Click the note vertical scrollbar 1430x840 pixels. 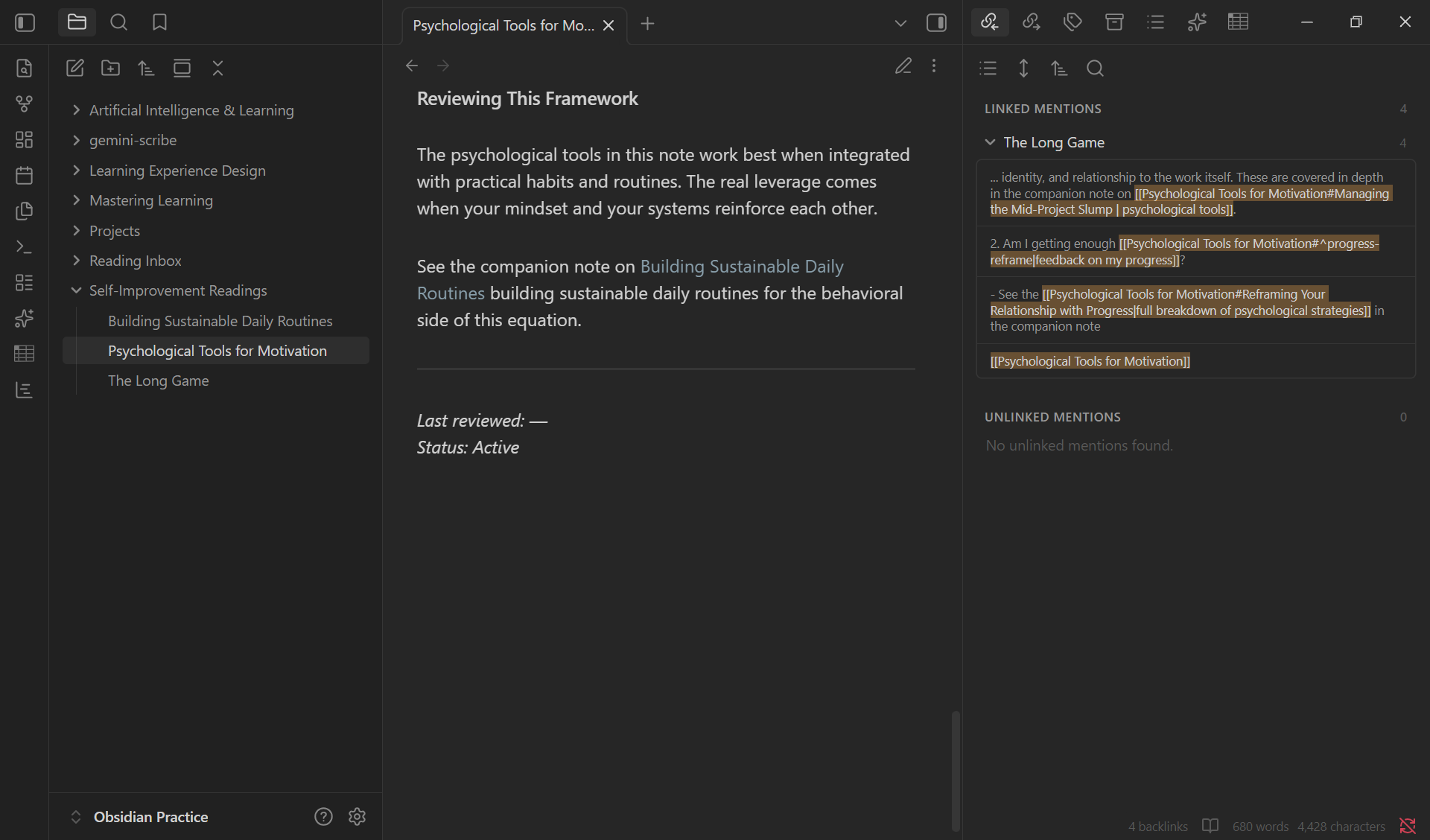[956, 771]
